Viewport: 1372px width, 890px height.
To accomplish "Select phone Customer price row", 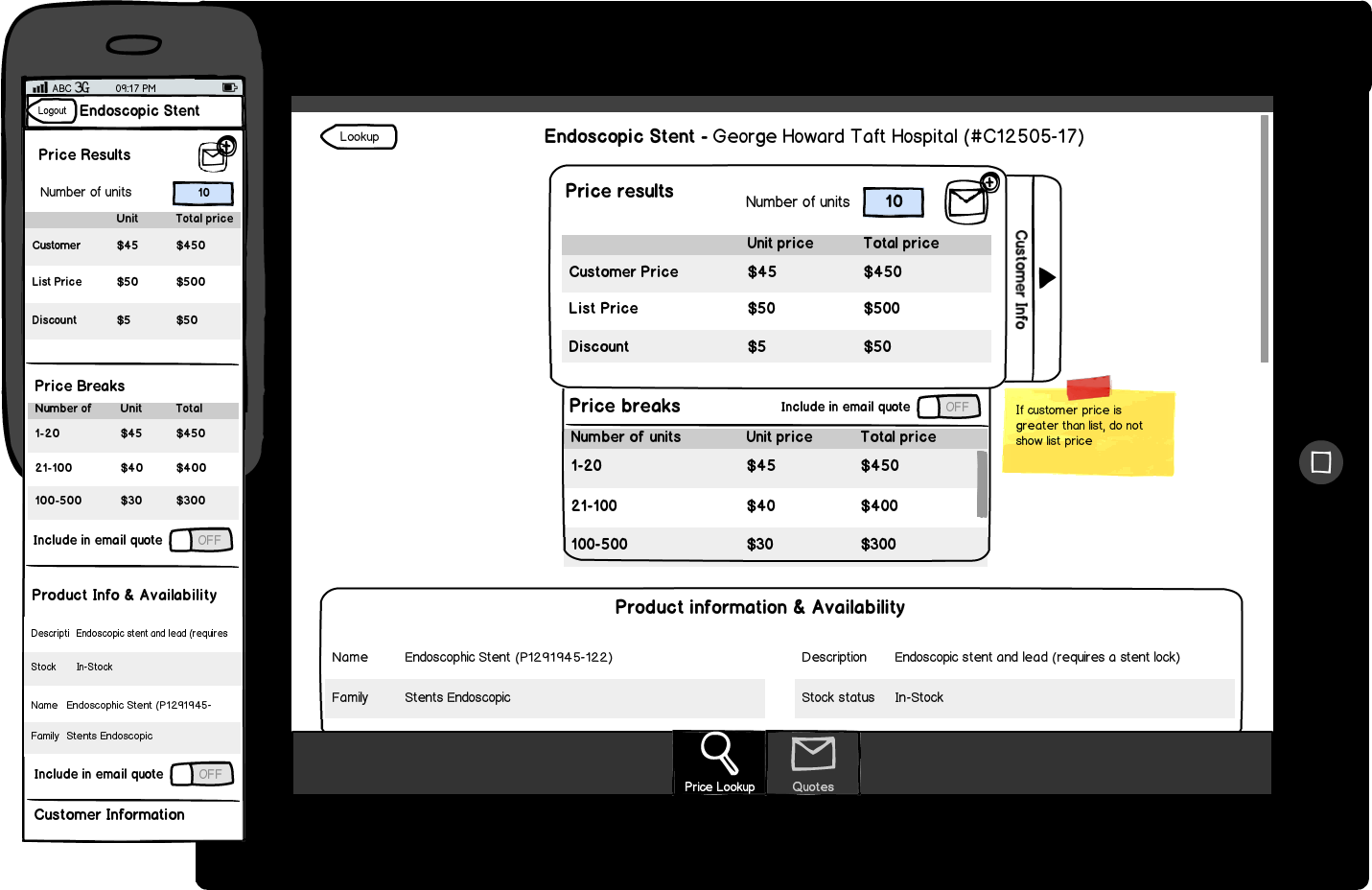I will click(x=133, y=246).
